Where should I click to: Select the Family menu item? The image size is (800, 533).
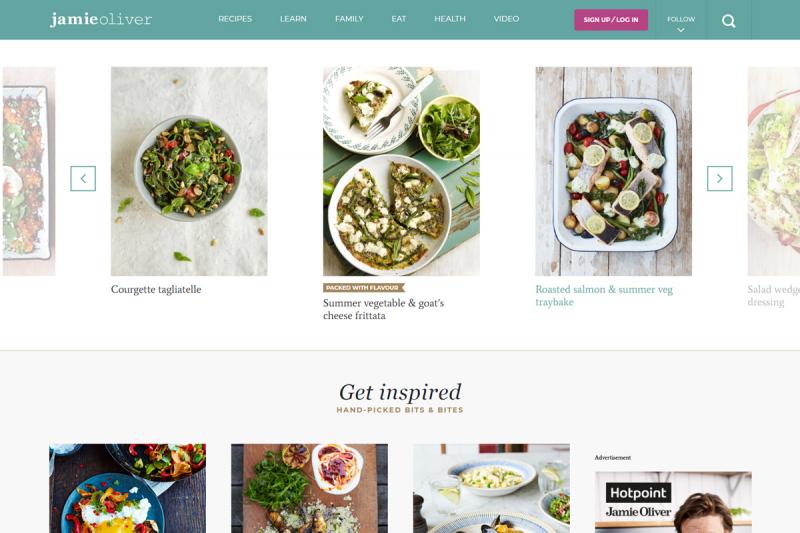tap(349, 19)
